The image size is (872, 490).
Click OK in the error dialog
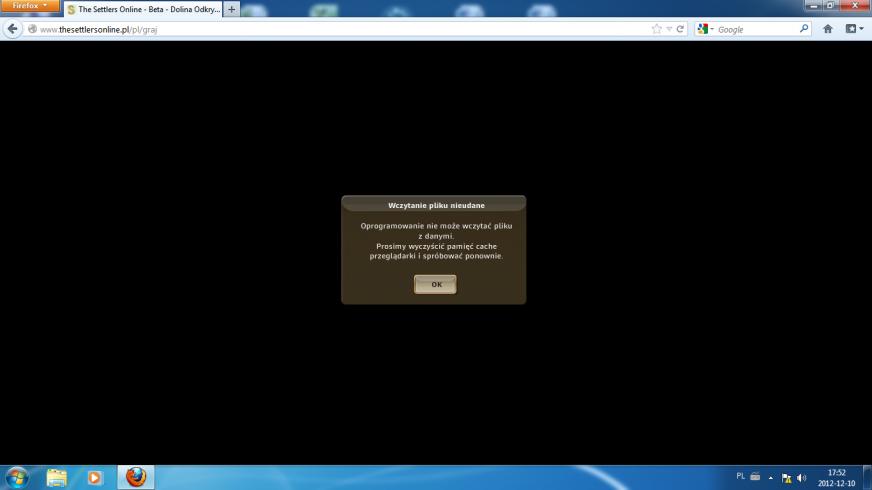435,284
